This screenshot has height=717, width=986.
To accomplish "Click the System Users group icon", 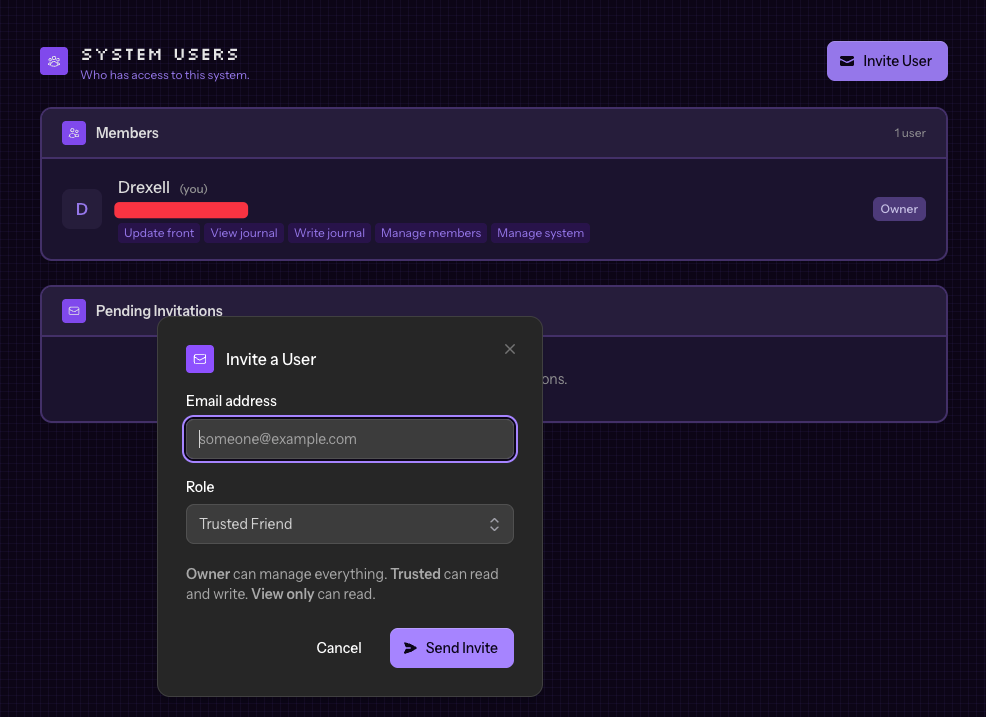I will pos(54,61).
